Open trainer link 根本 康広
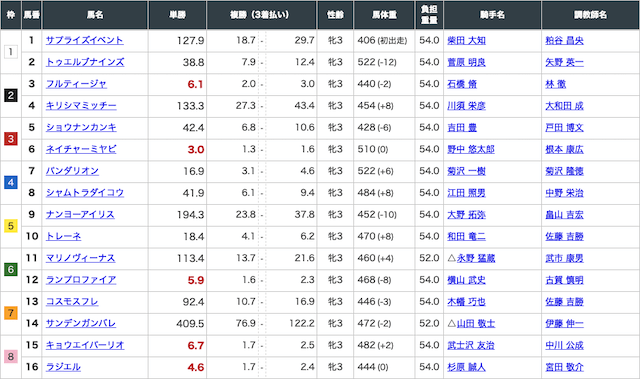The height and width of the screenshot is (379, 640). (x=564, y=149)
